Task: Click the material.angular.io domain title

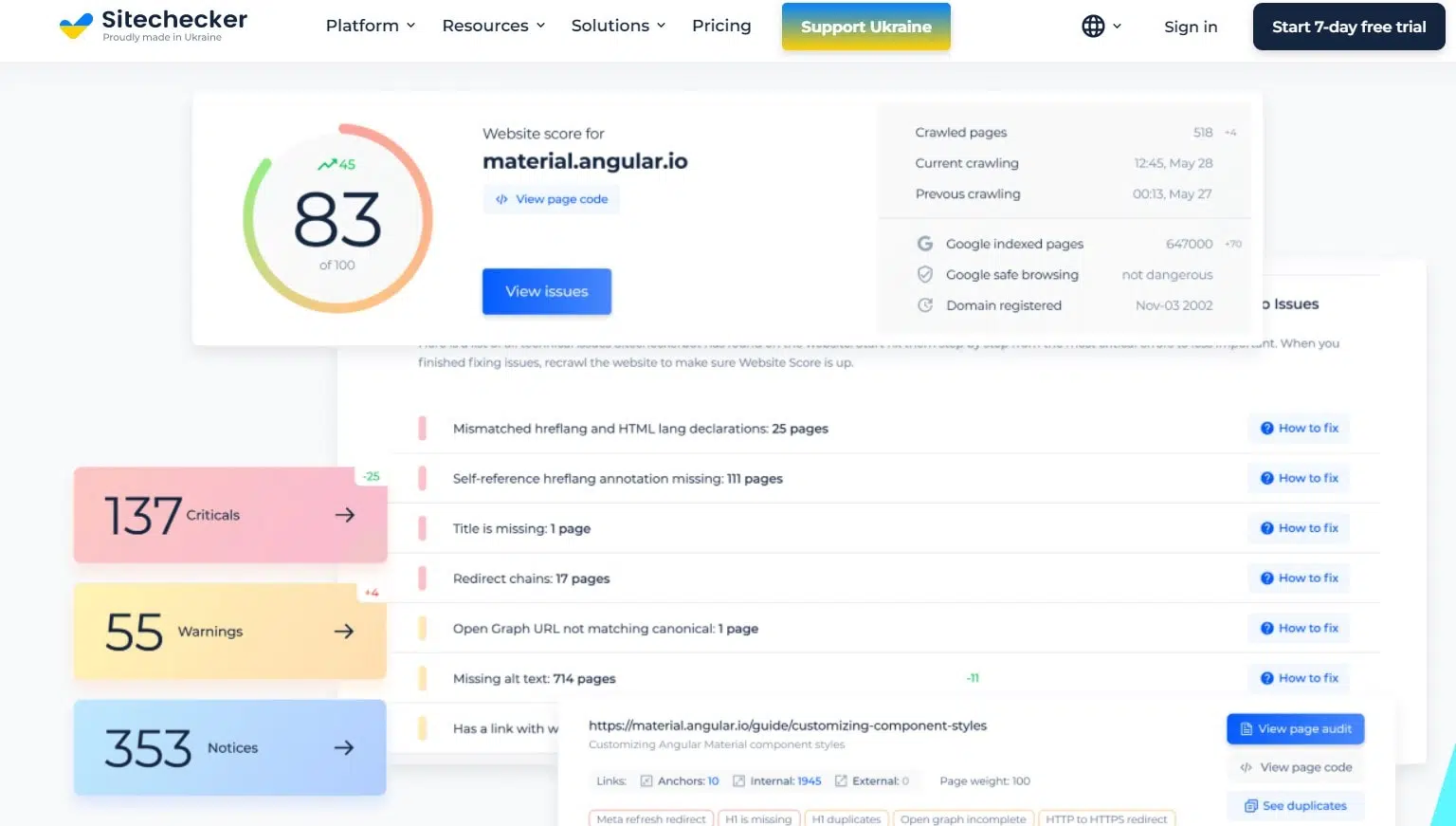Action: 585,161
